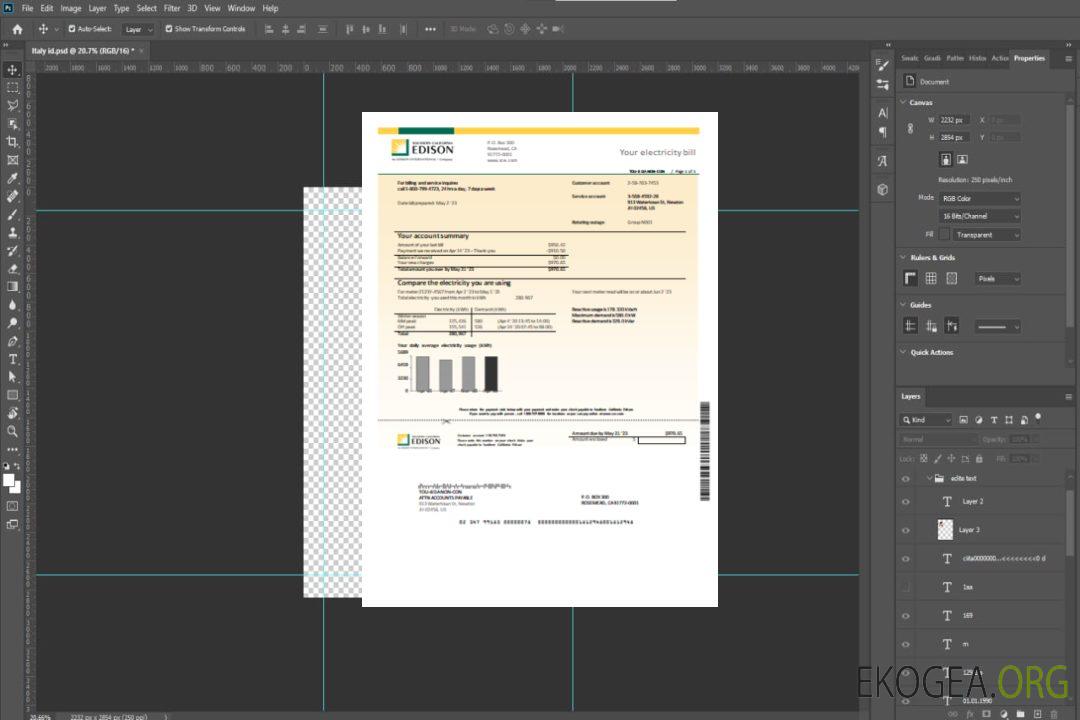Image resolution: width=1080 pixels, height=720 pixels.
Task: Open the RGB Color mode dropdown
Action: (x=980, y=198)
